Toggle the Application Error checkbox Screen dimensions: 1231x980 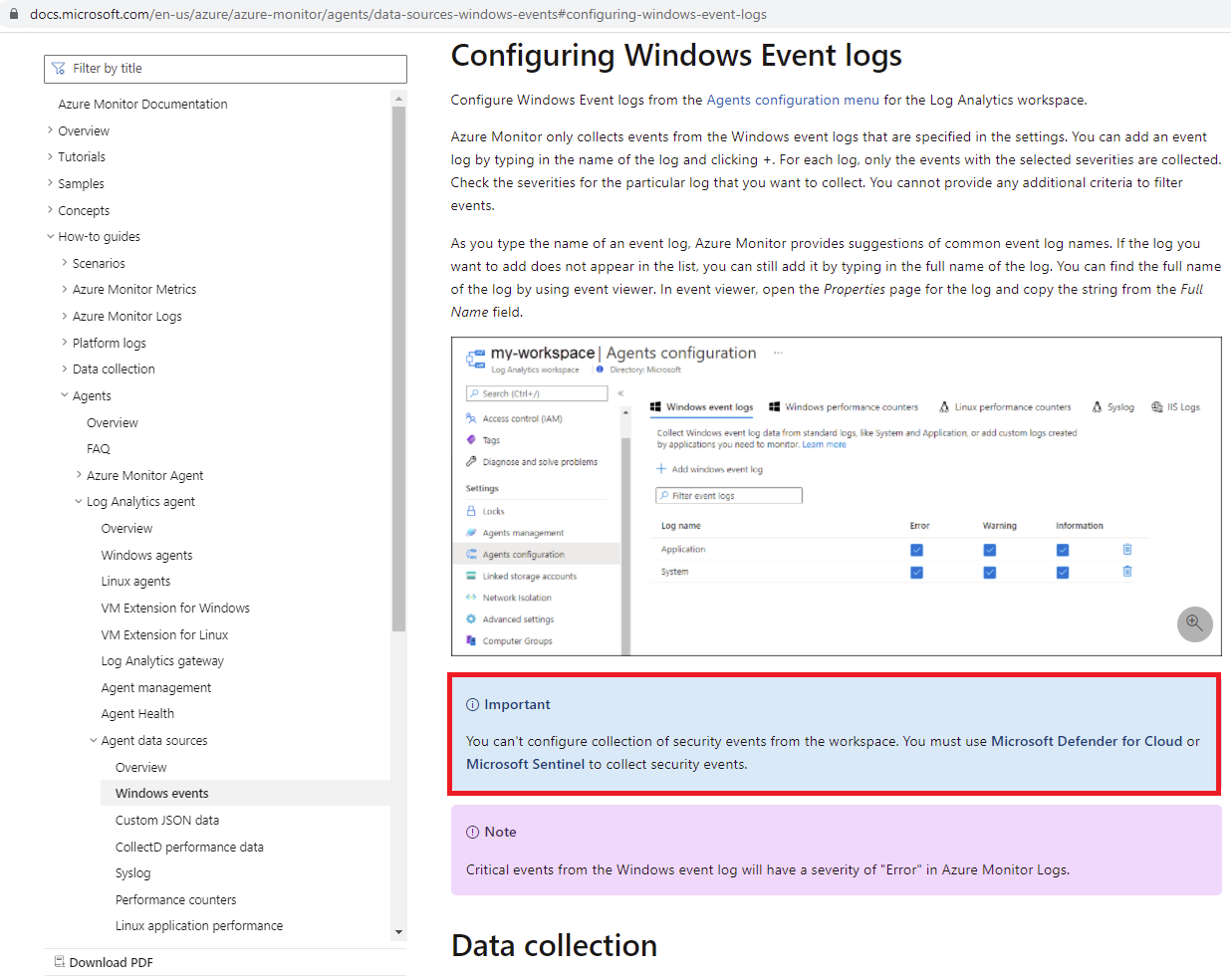coord(916,550)
